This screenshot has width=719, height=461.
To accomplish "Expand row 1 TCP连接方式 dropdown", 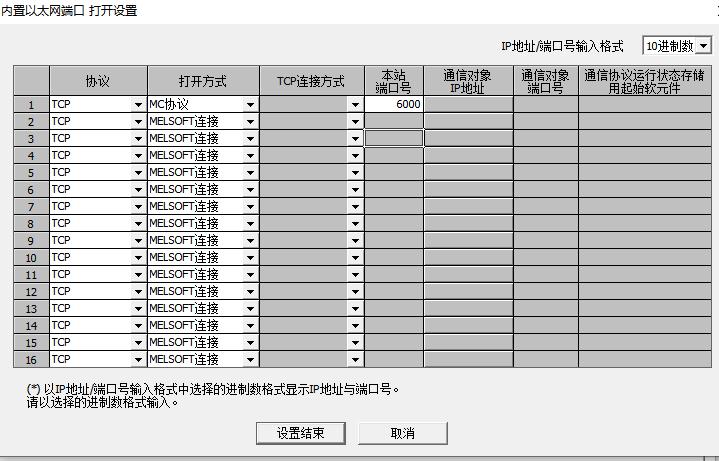I will click(354, 104).
